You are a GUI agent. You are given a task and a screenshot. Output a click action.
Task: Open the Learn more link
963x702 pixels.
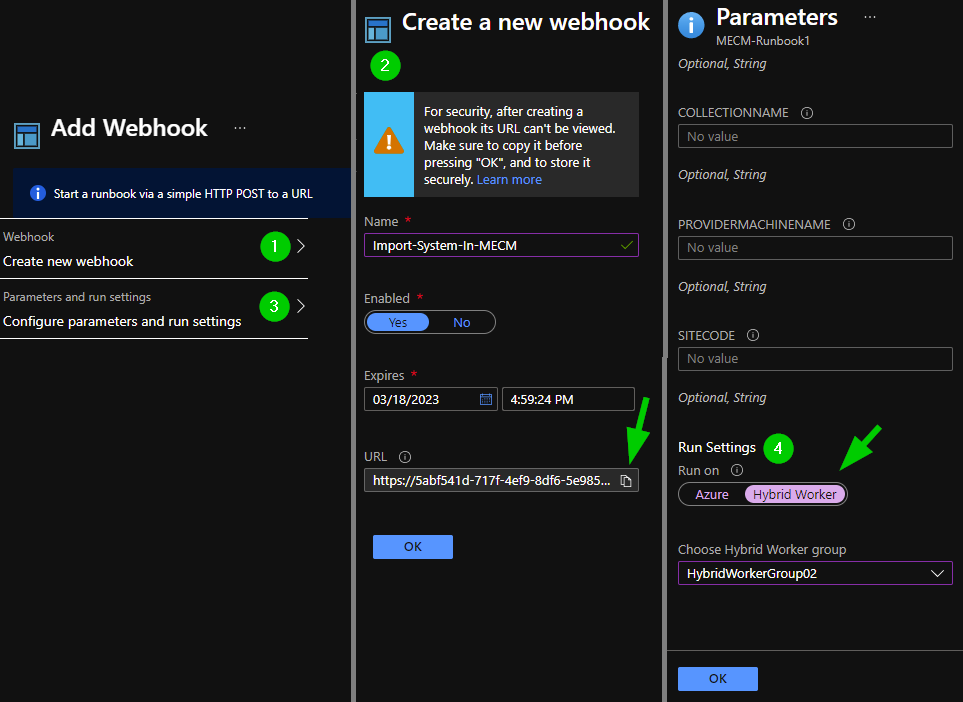pyautogui.click(x=509, y=180)
